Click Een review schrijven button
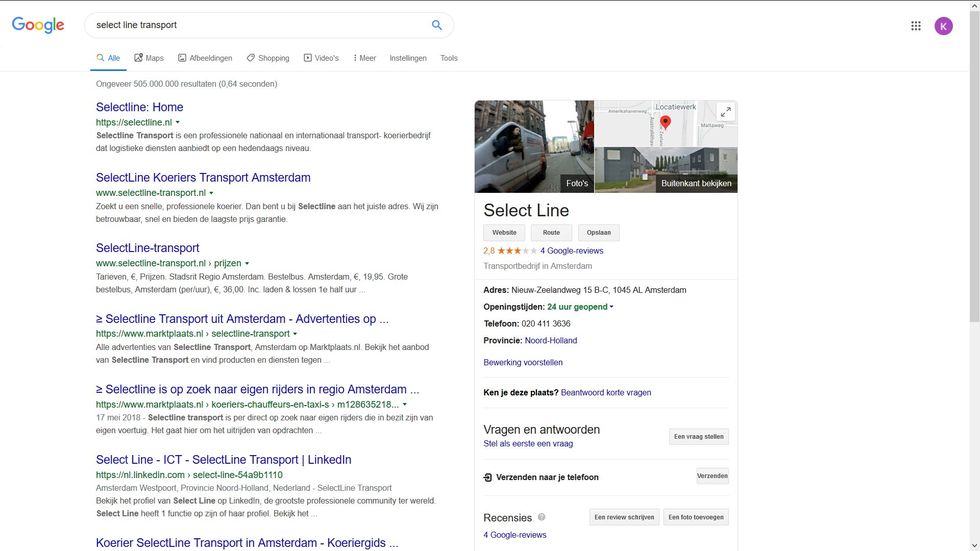The image size is (980, 551). click(624, 517)
